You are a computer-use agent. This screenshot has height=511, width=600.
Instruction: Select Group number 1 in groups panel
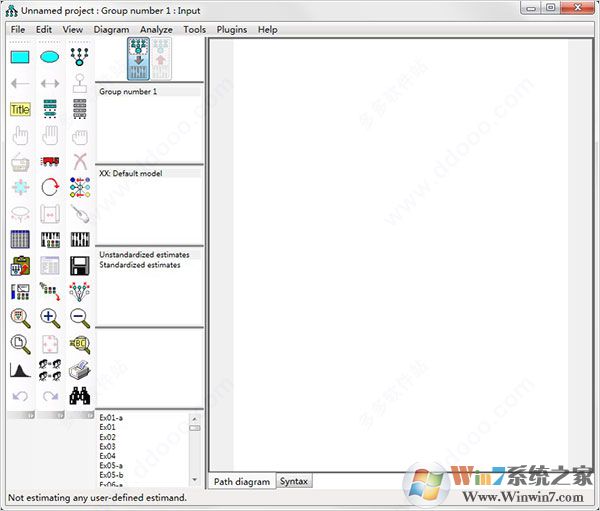coord(150,91)
